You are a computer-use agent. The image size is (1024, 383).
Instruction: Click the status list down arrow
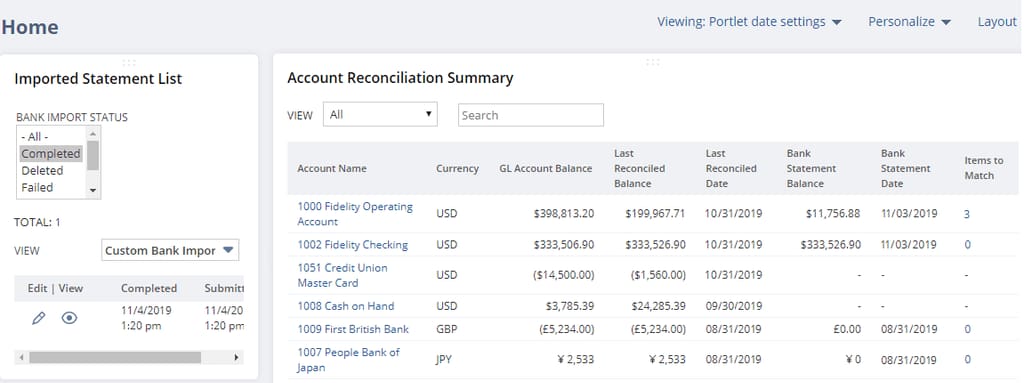tap(93, 190)
